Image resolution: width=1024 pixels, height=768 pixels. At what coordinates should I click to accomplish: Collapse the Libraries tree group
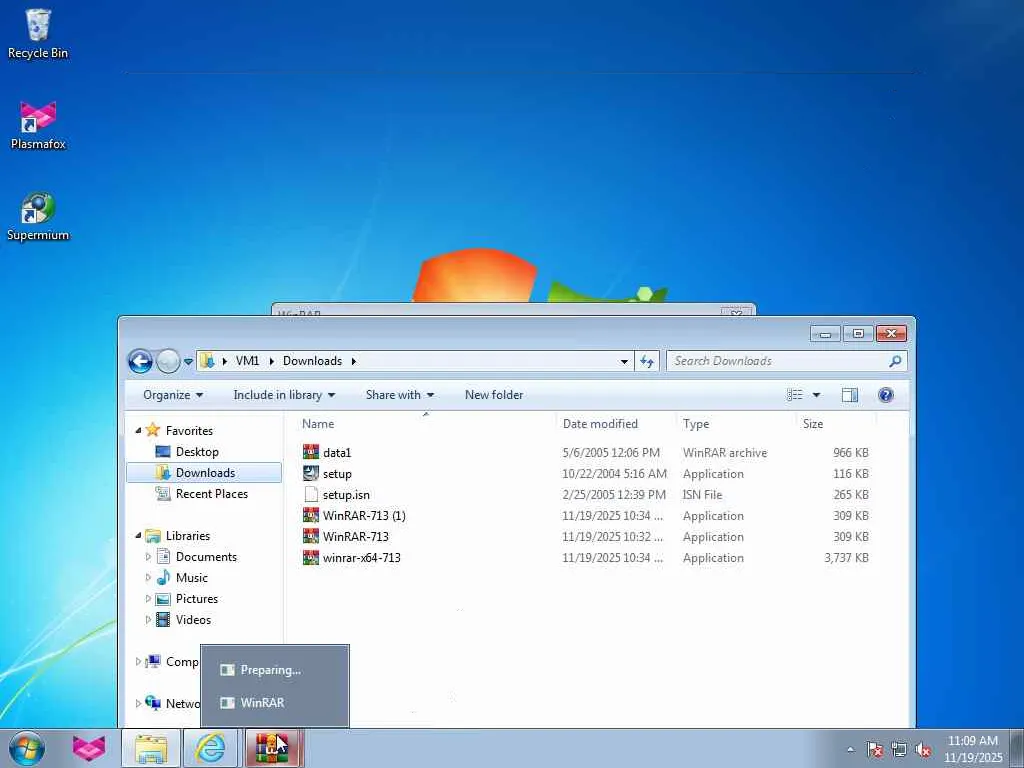(138, 536)
